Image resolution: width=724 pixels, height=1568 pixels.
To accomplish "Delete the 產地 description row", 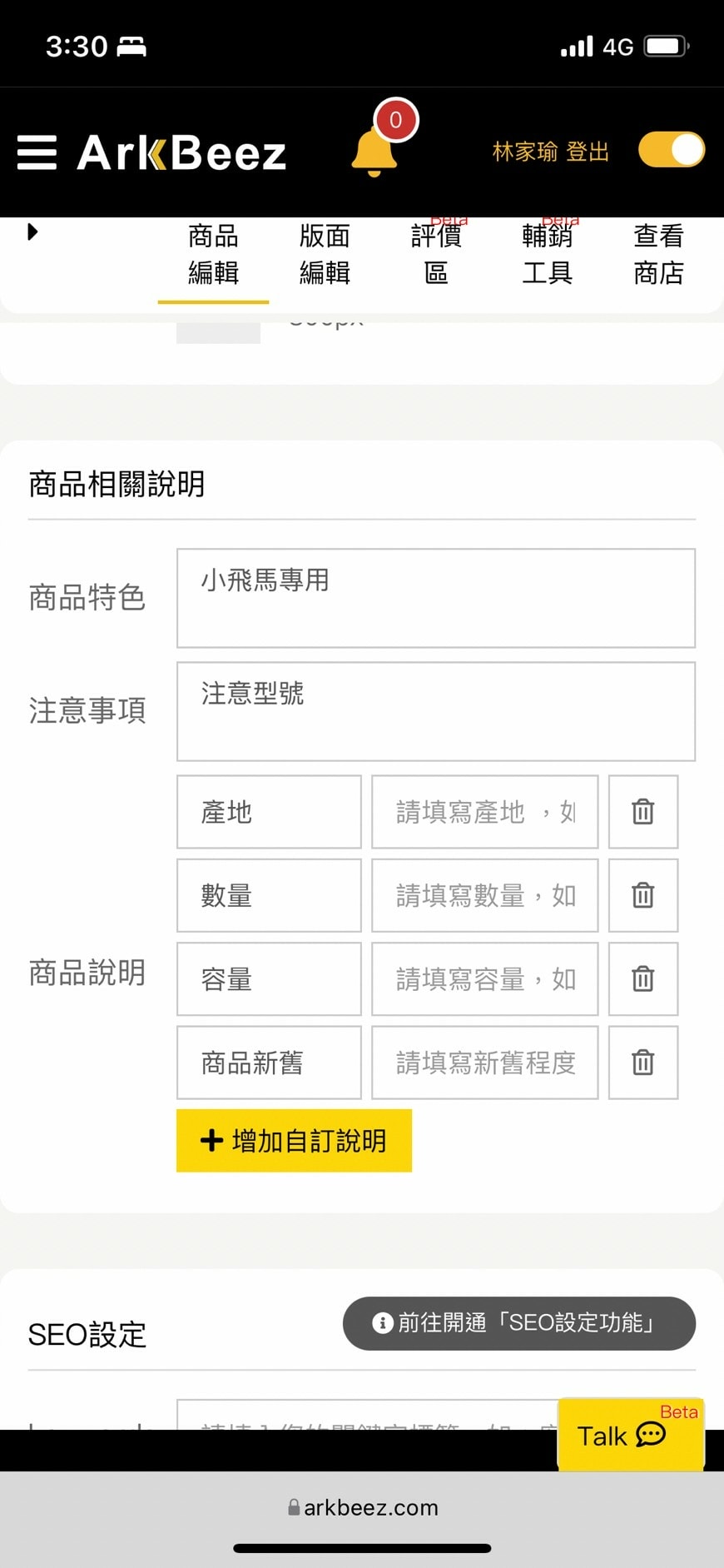I will [x=643, y=812].
